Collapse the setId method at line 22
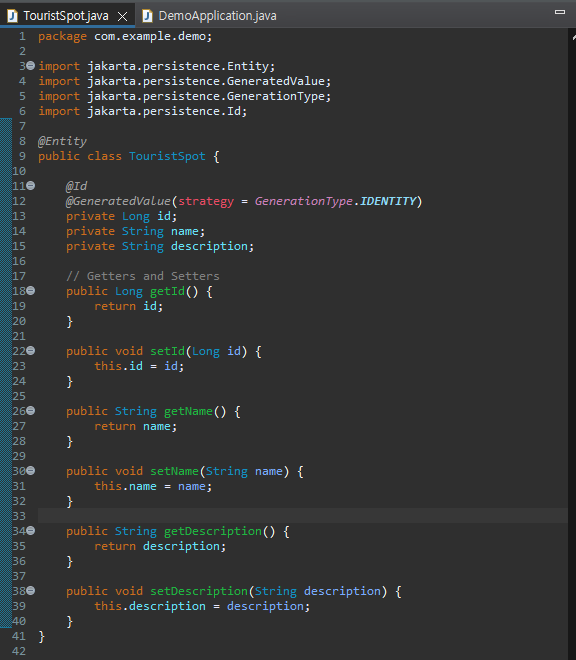The width and height of the screenshot is (576, 660). coord(30,351)
